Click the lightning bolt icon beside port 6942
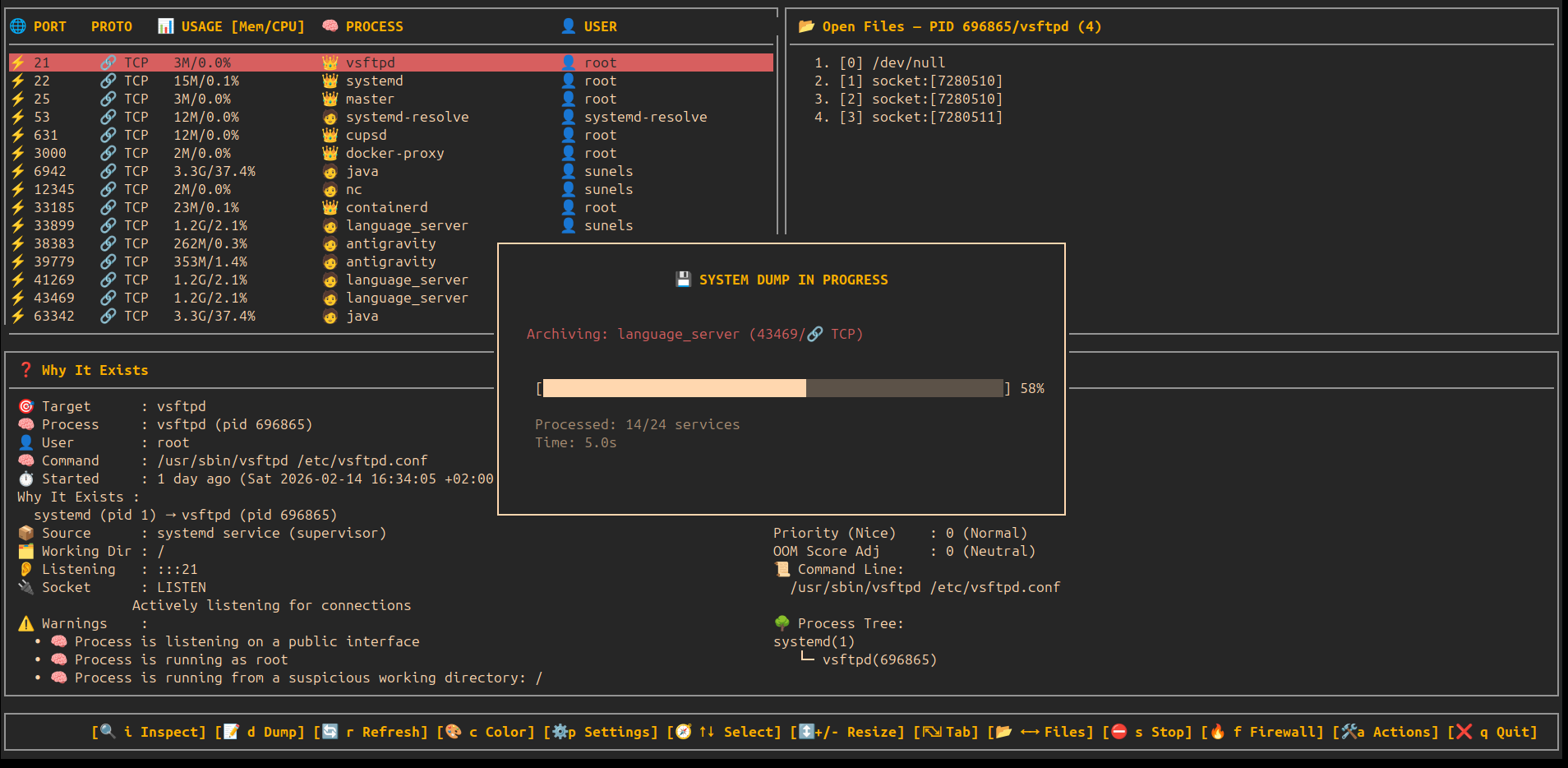Screen dimensions: 1568x768 click(17, 170)
